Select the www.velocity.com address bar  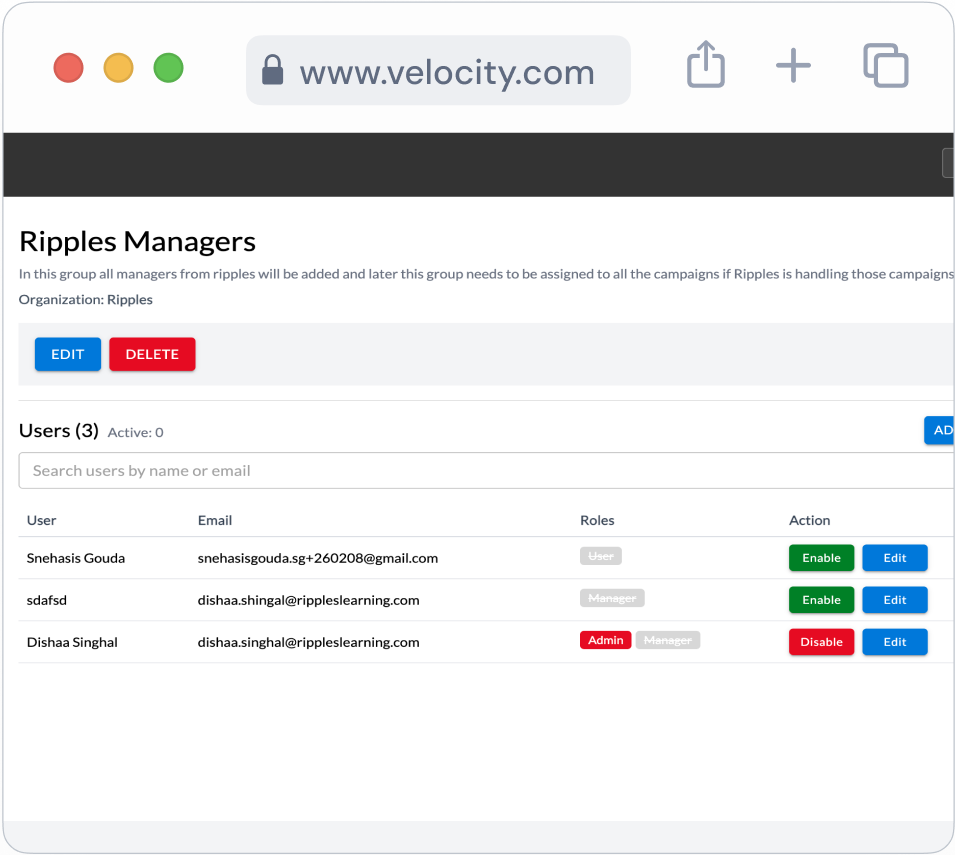[446, 72]
